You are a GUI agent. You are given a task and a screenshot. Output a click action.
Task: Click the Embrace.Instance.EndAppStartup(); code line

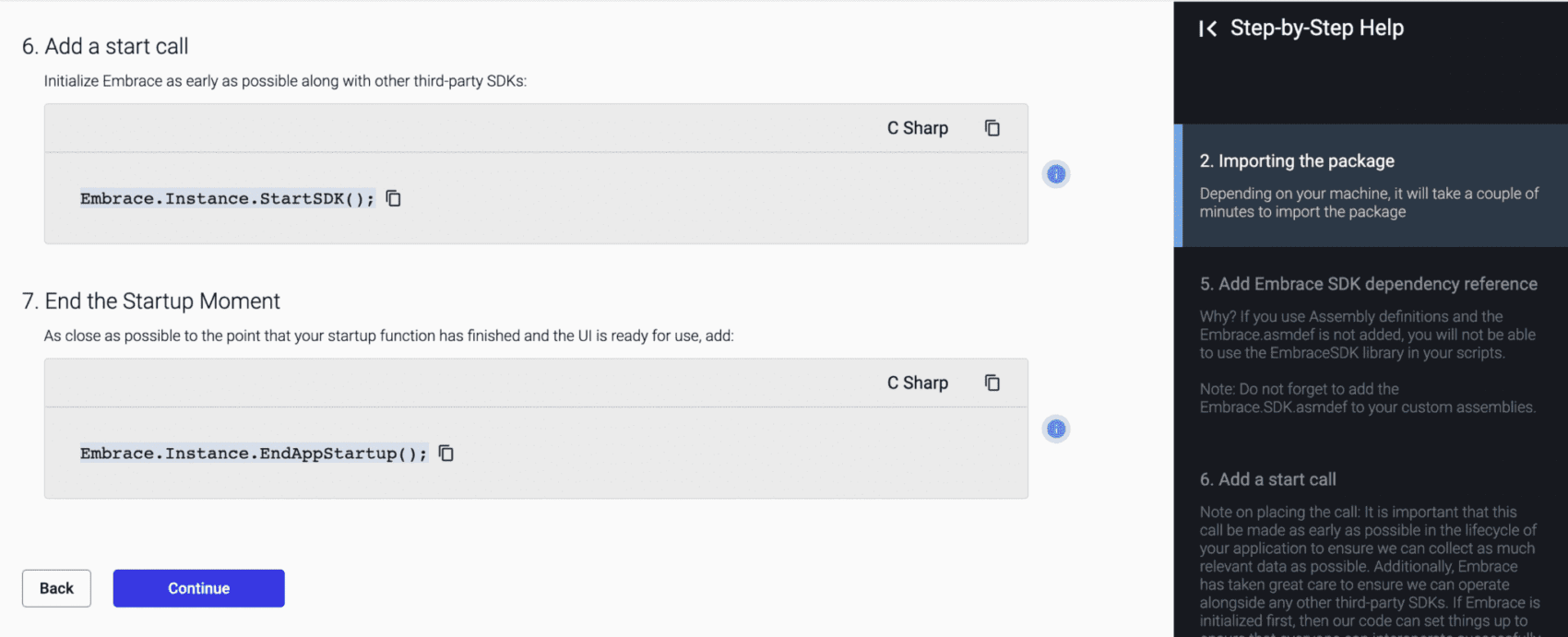tap(253, 454)
